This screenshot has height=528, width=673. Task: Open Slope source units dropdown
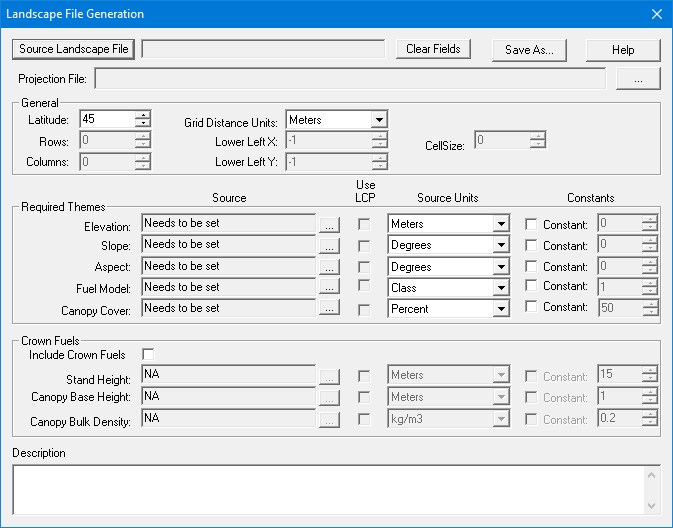(501, 245)
